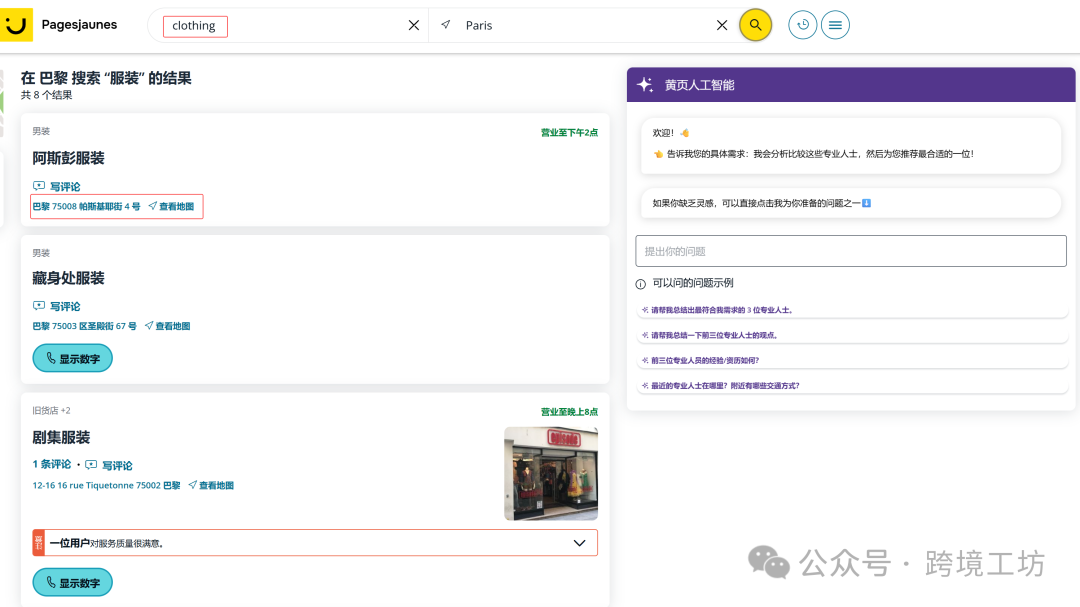
Task: Open the 阿斯彭服装 listing title
Action: pos(67,158)
